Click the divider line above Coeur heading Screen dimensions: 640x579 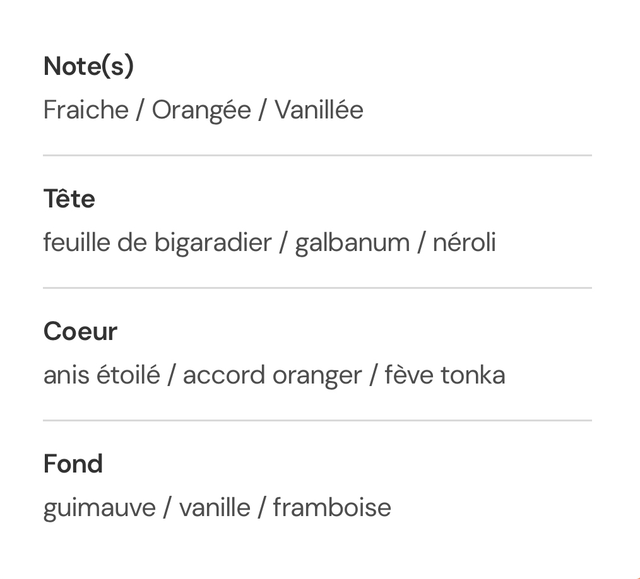coord(317,288)
